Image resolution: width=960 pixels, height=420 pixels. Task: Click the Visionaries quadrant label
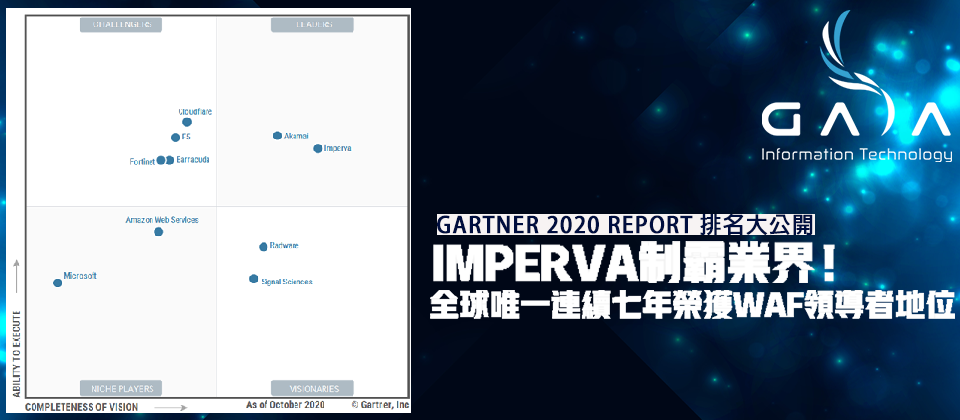click(x=312, y=388)
